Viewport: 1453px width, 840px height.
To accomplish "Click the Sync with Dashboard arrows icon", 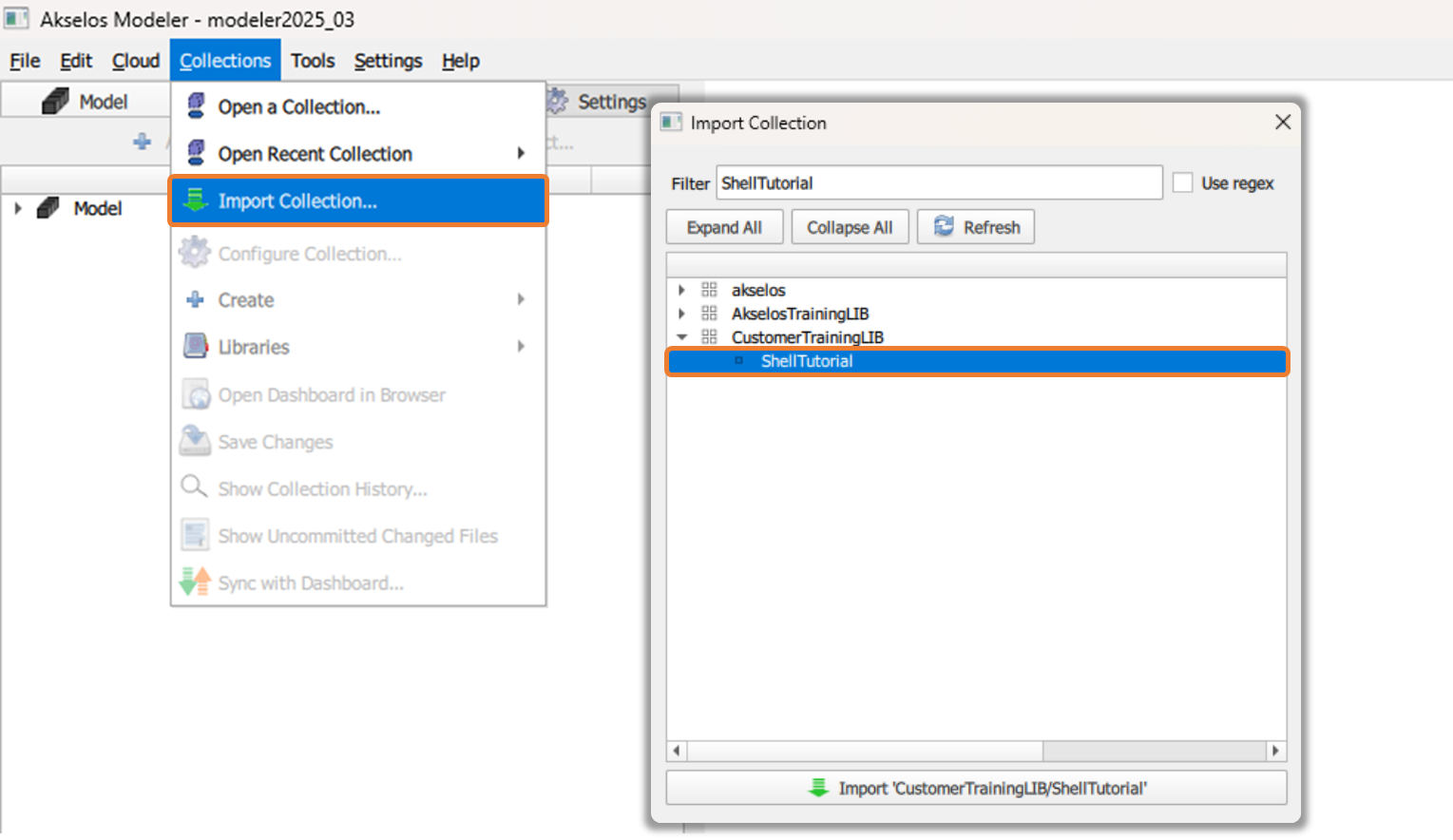I will click(195, 581).
